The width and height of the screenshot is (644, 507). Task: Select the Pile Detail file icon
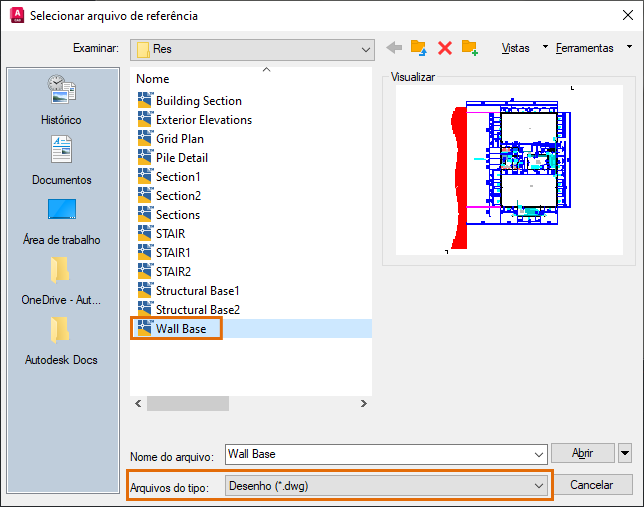(x=145, y=157)
